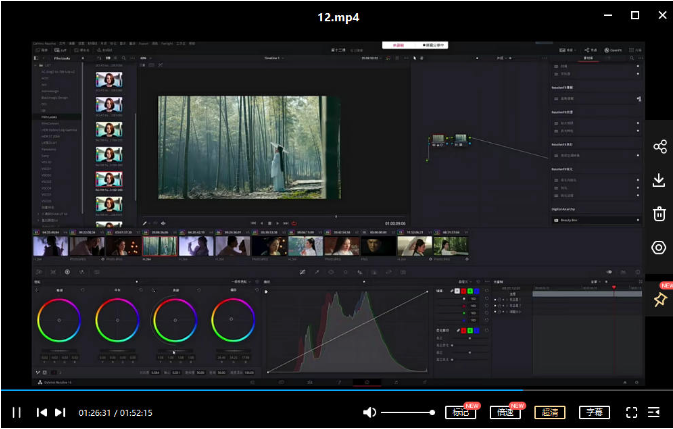
Task: Toggle the soft clip green channel button
Action: 470,330
